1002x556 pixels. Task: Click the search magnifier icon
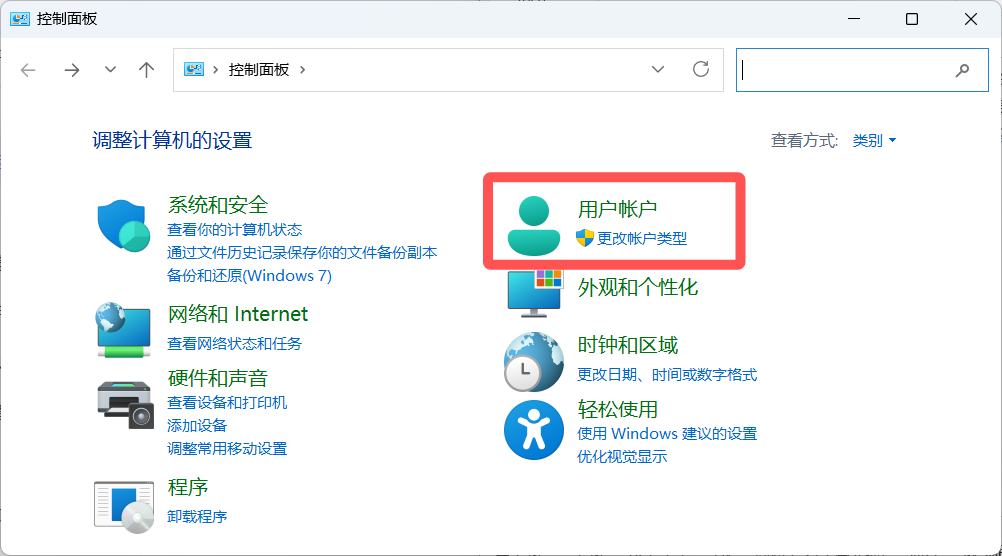(962, 70)
